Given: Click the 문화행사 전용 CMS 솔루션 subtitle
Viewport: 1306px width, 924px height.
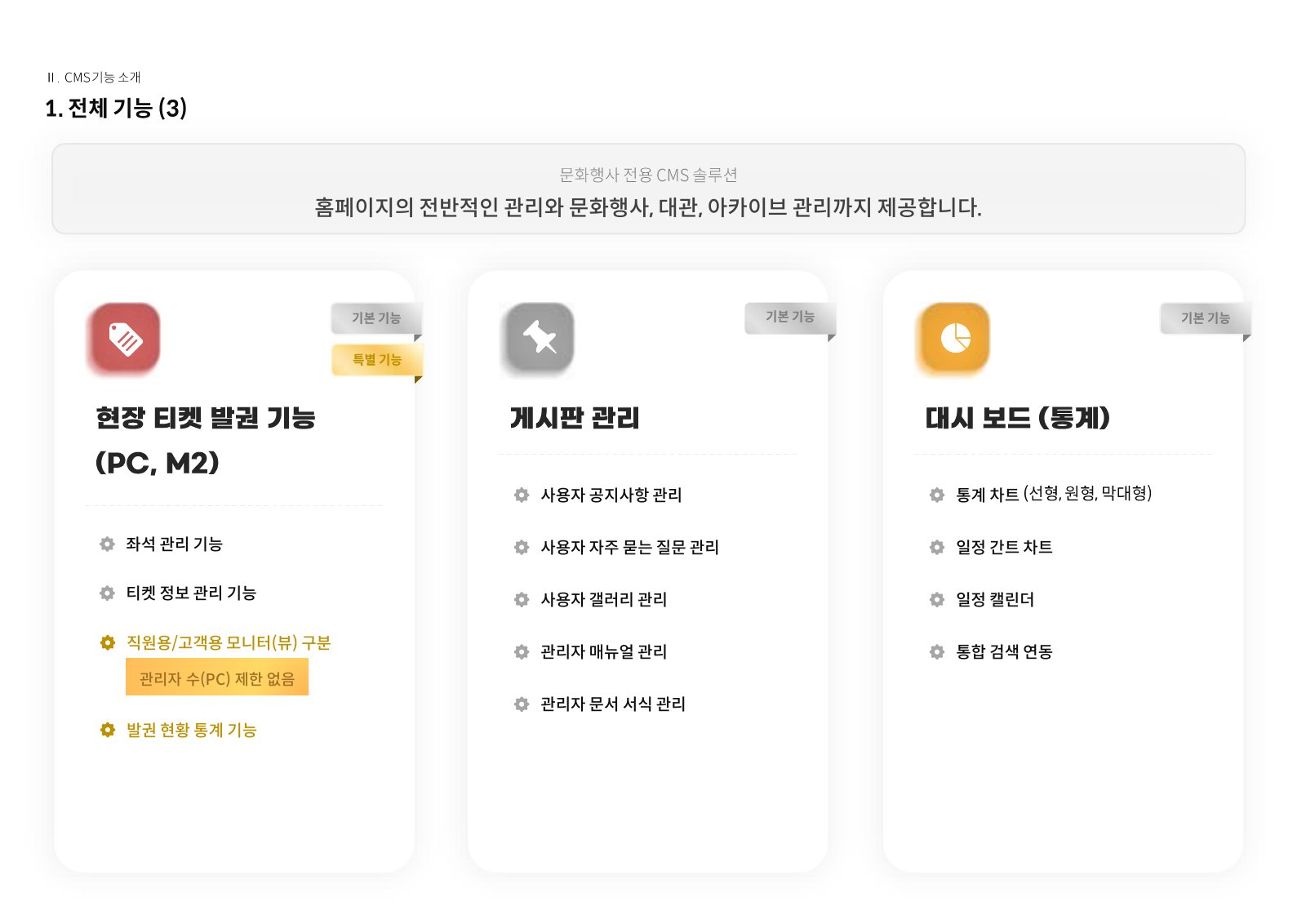Looking at the screenshot, I should tap(648, 175).
